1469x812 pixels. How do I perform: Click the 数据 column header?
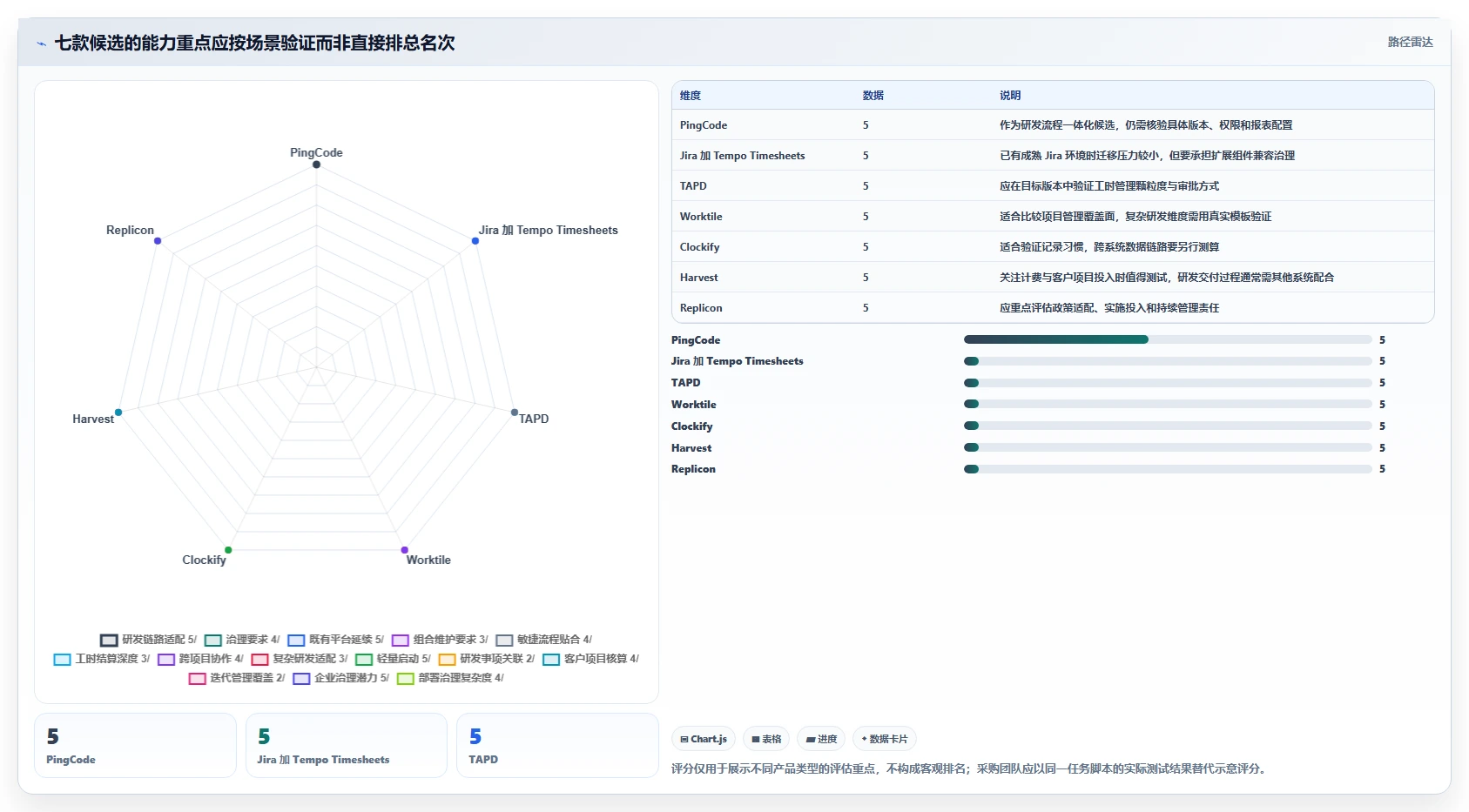tap(873, 96)
